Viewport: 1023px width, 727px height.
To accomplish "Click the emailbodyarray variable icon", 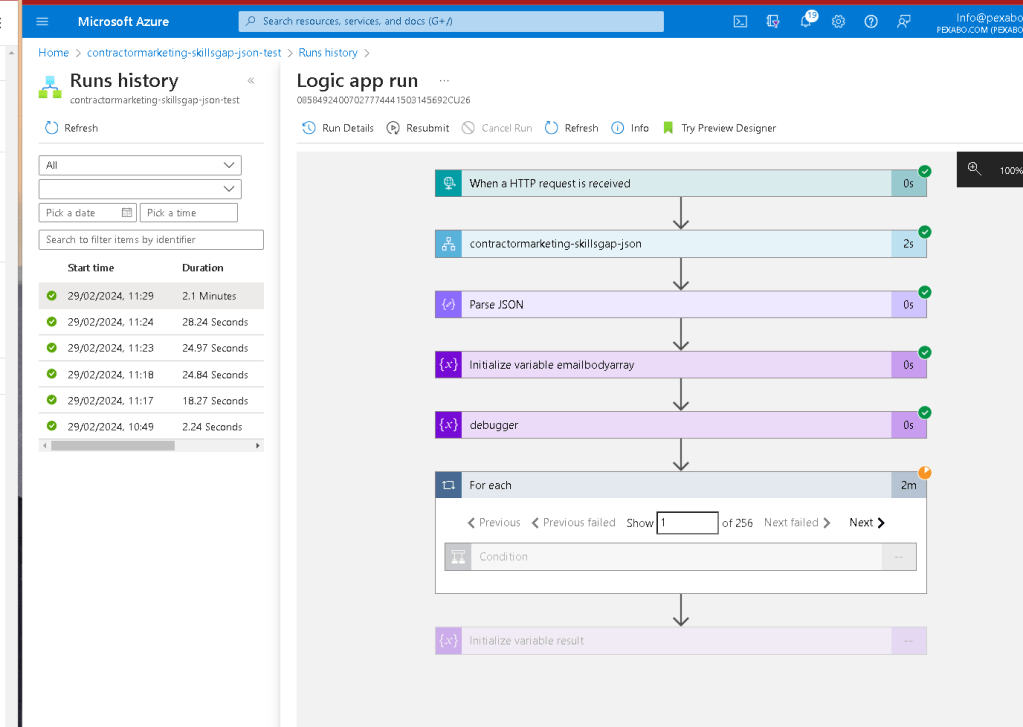I will point(449,365).
